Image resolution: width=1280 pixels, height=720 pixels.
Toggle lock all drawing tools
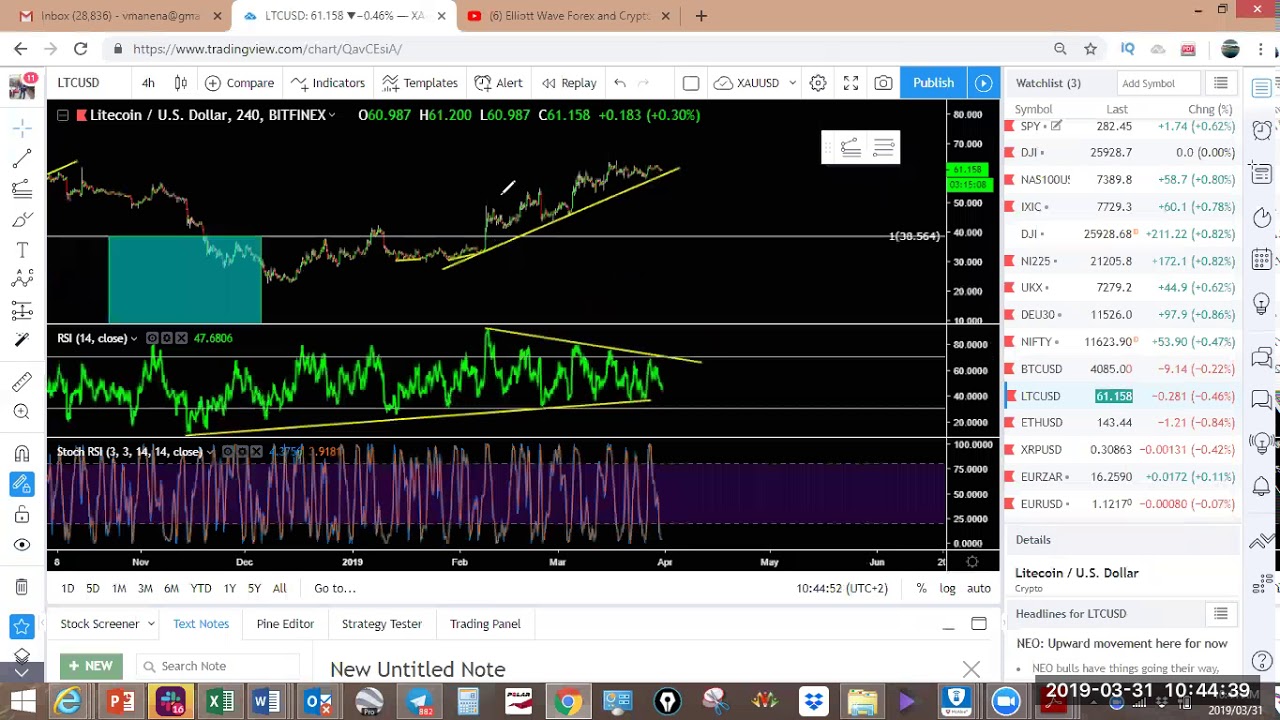[21, 515]
